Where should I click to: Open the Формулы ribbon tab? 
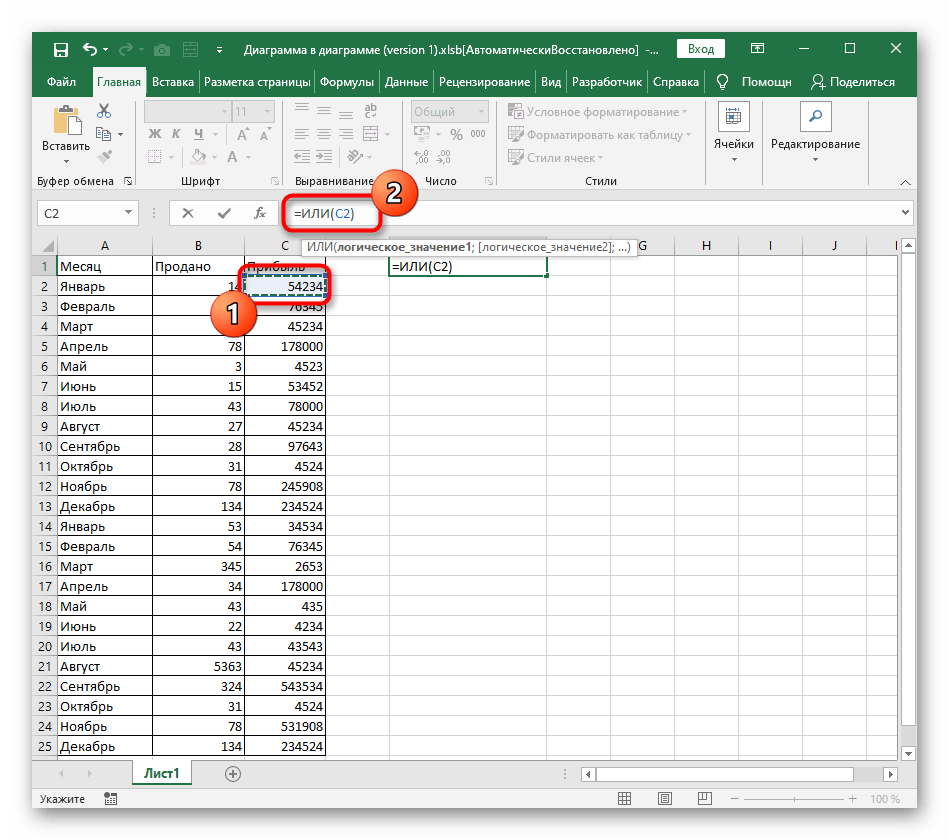coord(347,82)
